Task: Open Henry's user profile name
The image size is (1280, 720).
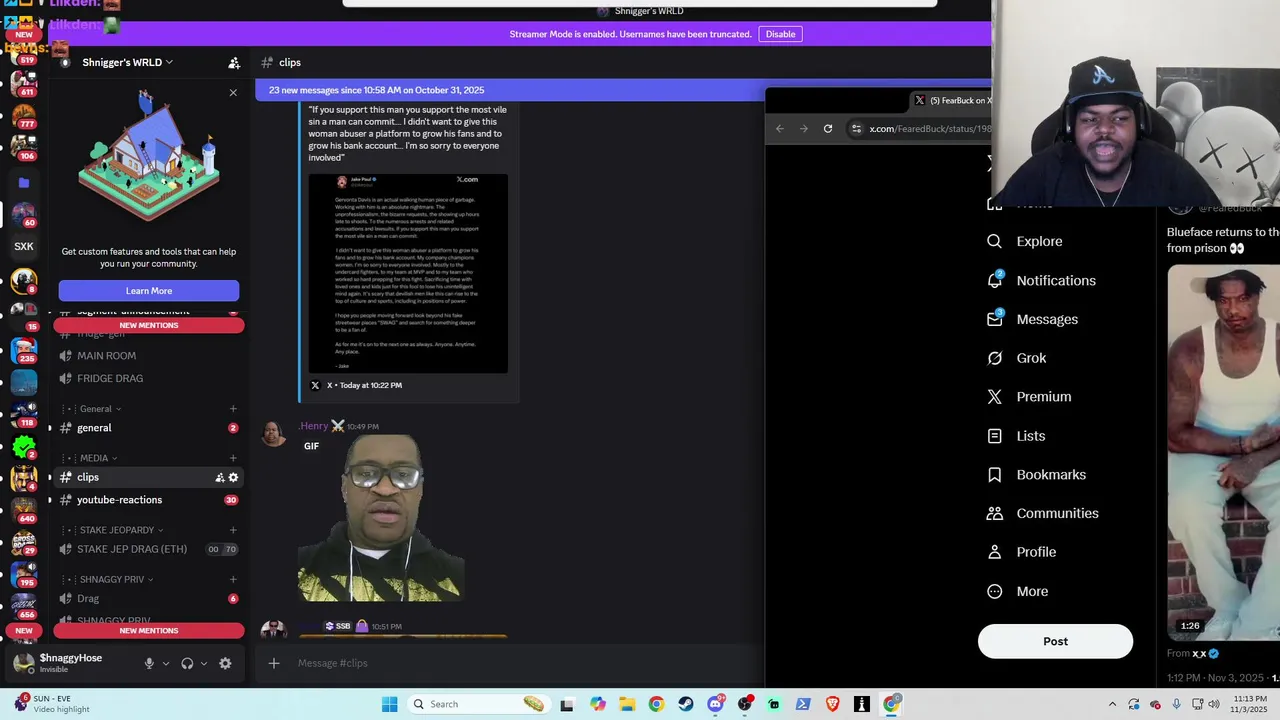Action: point(314,426)
